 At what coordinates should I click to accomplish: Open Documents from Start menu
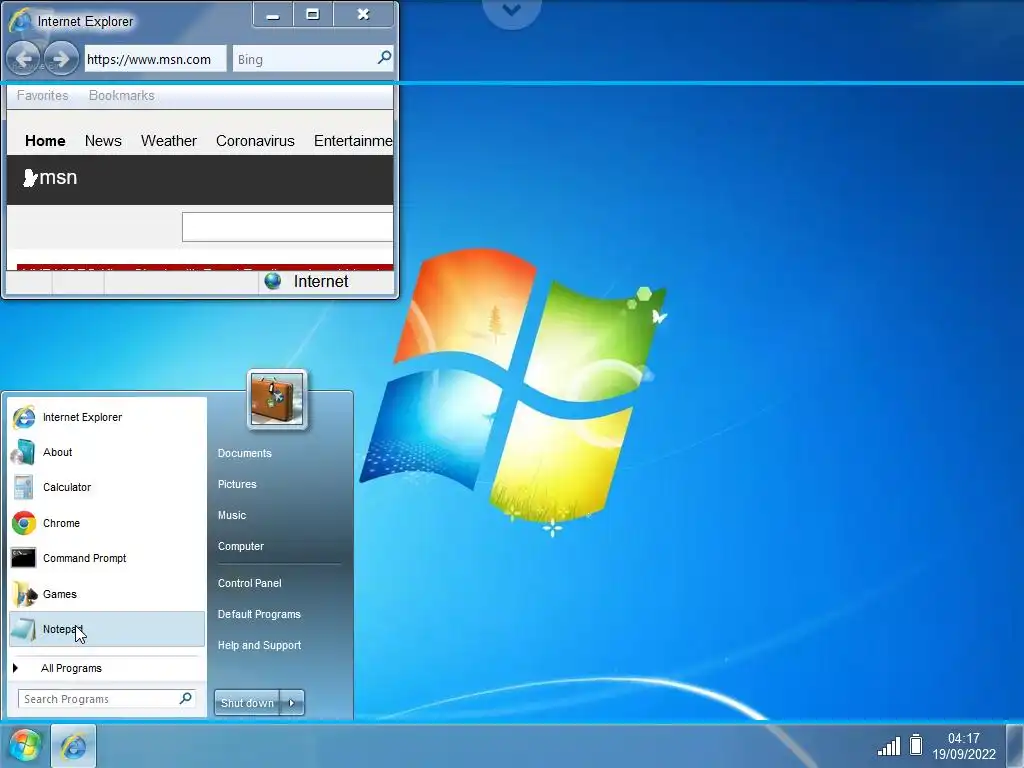[244, 453]
